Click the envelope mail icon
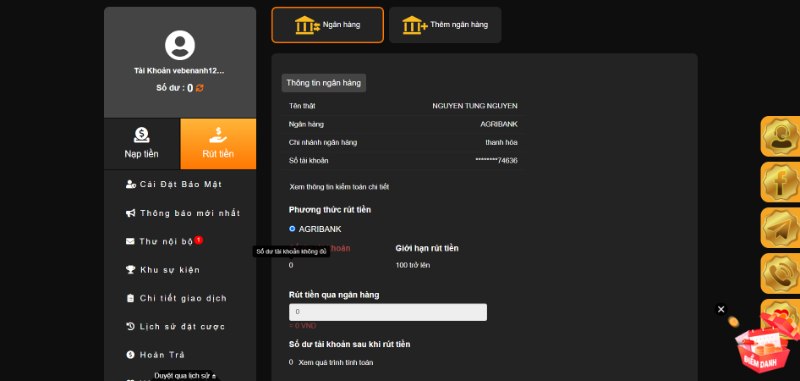Screen dimensions: 800x381 tap(130, 241)
